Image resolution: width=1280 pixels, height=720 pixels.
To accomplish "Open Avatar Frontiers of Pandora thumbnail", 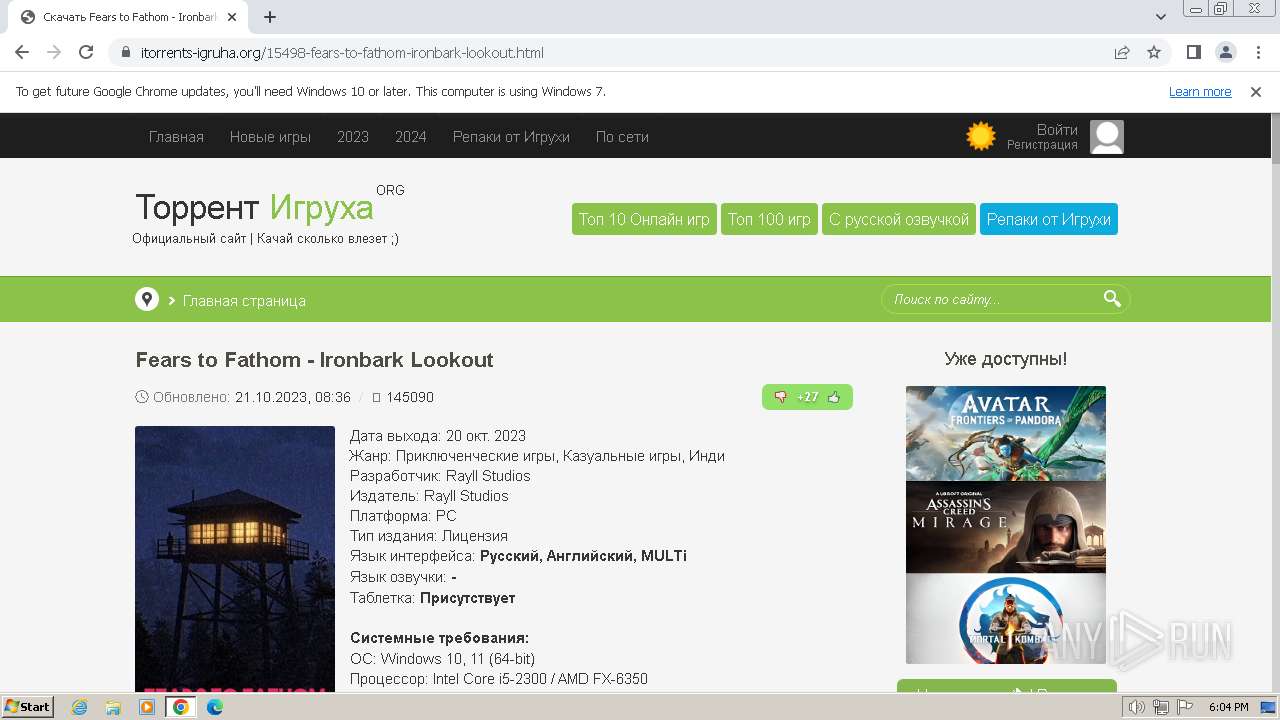I will click(1006, 433).
